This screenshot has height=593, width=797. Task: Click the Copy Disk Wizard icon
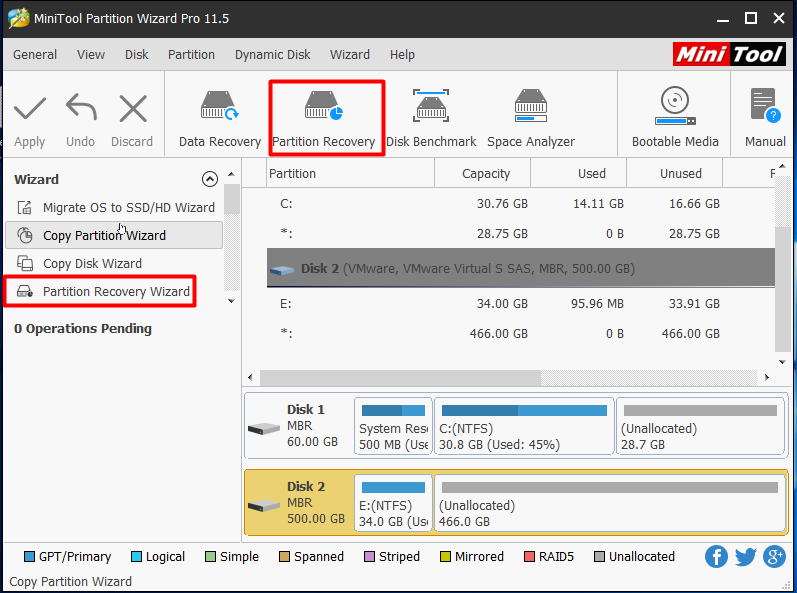click(25, 263)
